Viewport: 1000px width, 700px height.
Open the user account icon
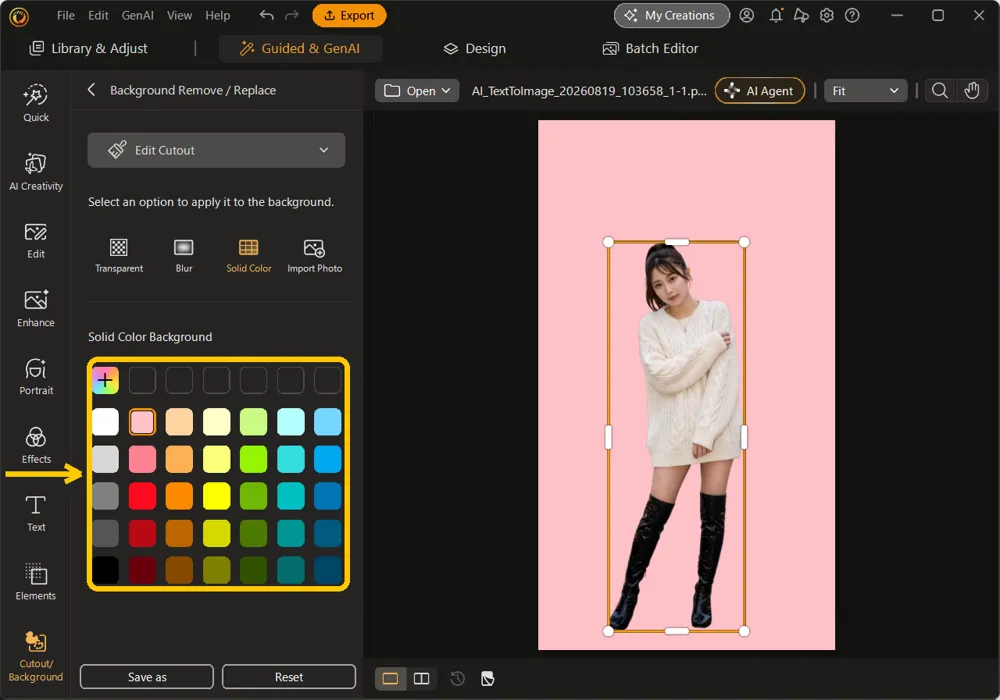(x=746, y=15)
